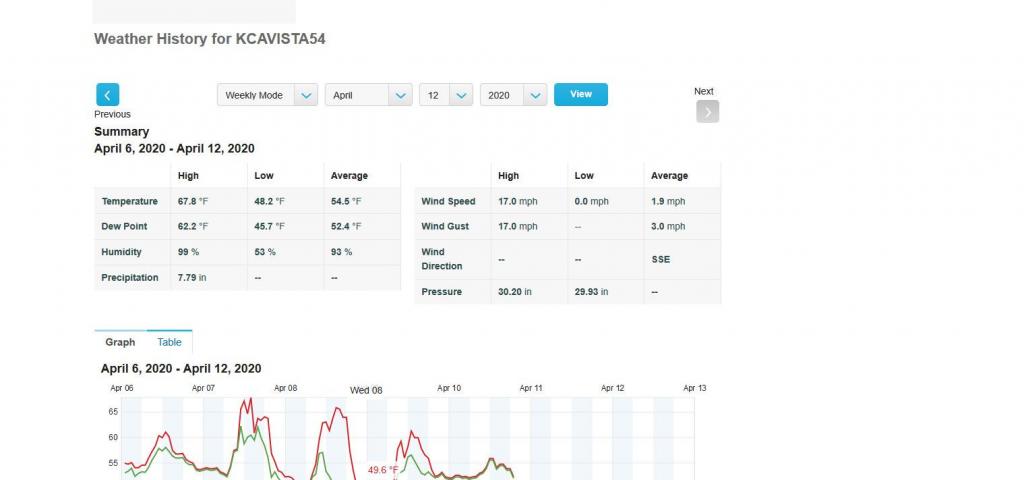Image resolution: width=1024 pixels, height=480 pixels.
Task: Switch to the Table tab
Action: click(x=169, y=342)
